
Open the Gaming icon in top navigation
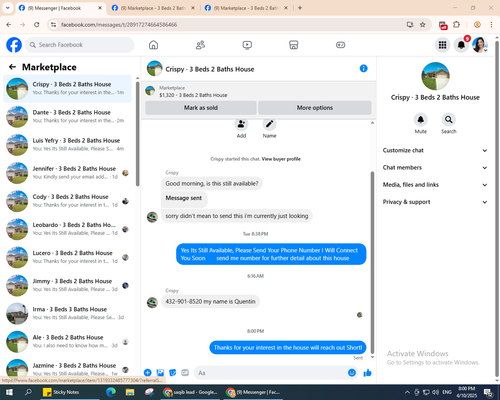[340, 45]
